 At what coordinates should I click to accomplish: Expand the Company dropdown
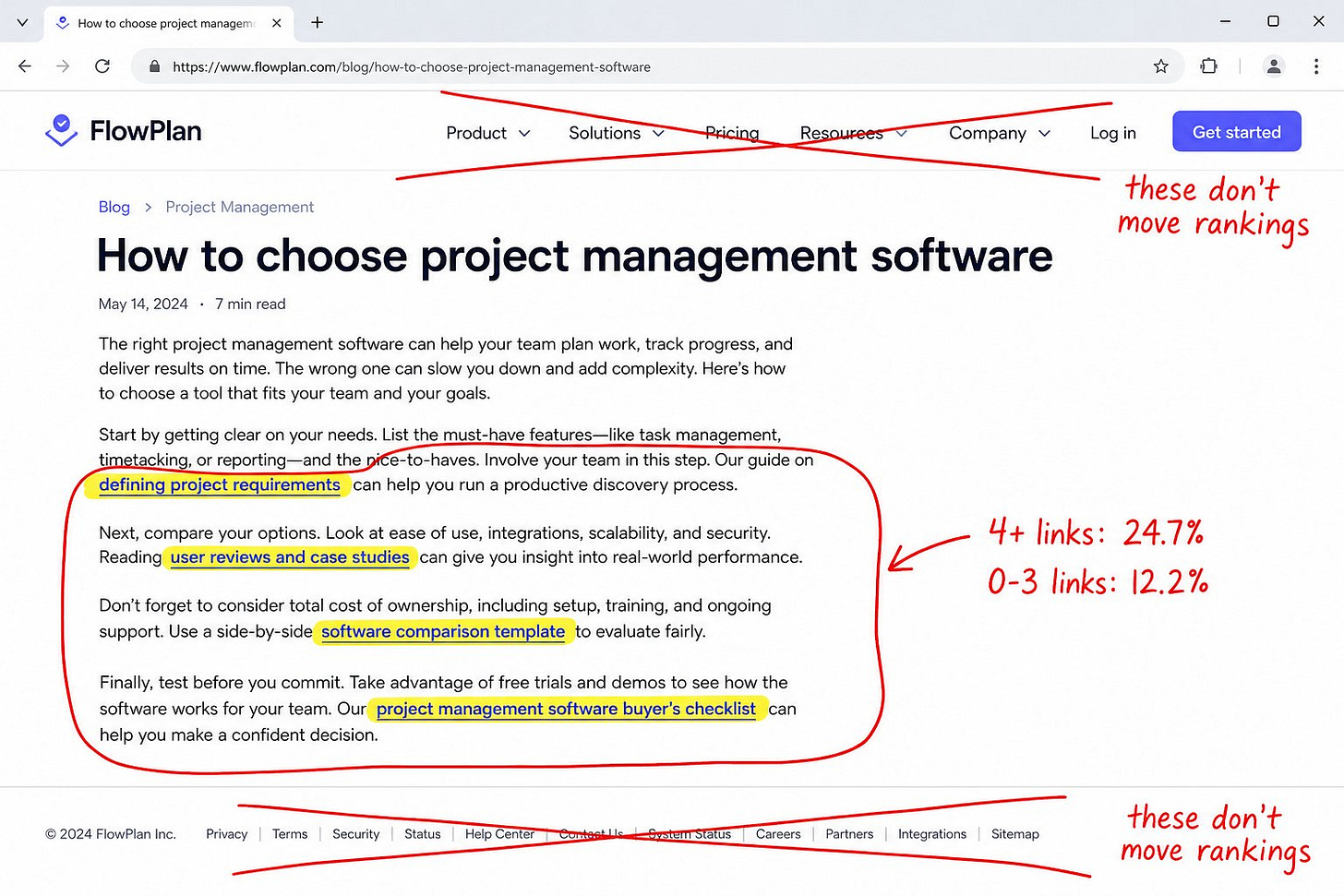(1000, 133)
